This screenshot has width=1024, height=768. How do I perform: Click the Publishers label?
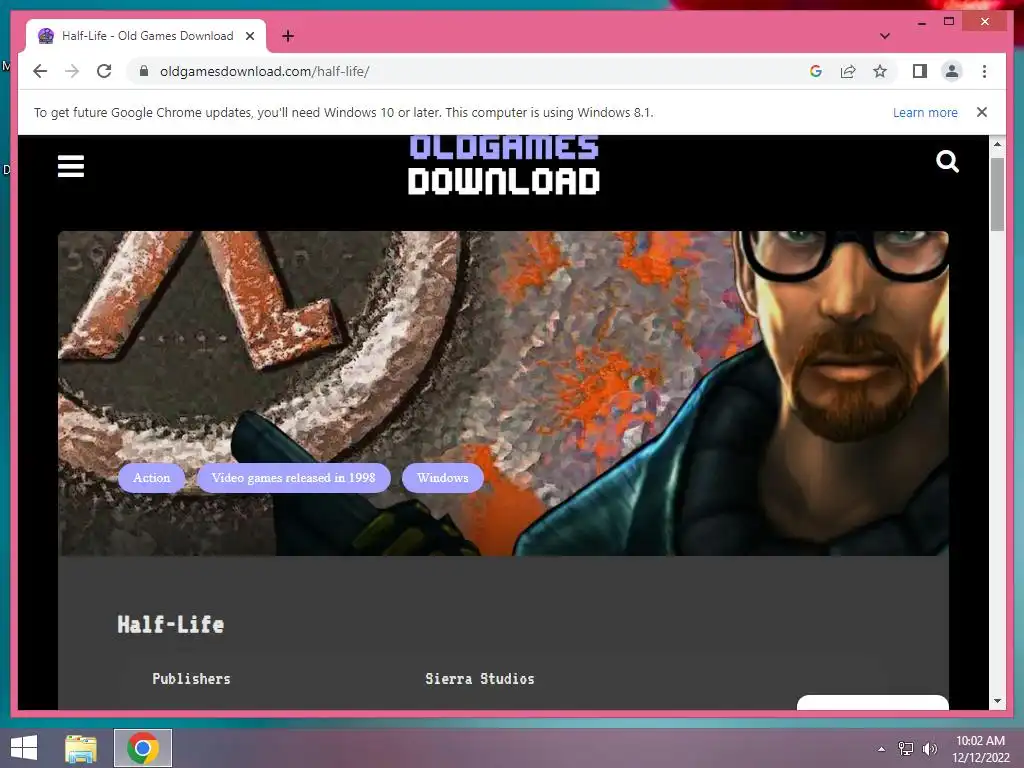[x=191, y=679]
